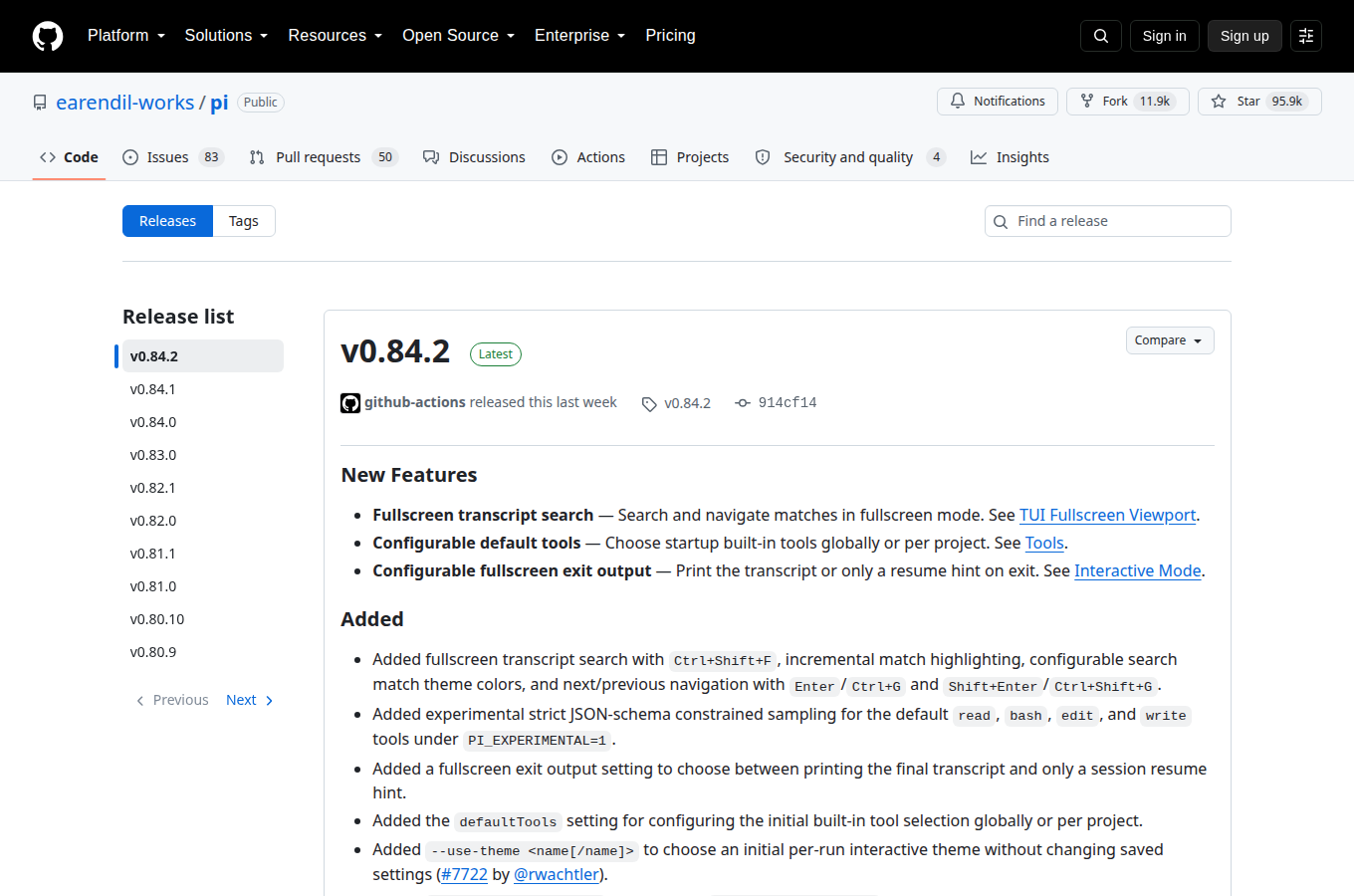Go to Pricing page
1354x896 pixels.
670,36
